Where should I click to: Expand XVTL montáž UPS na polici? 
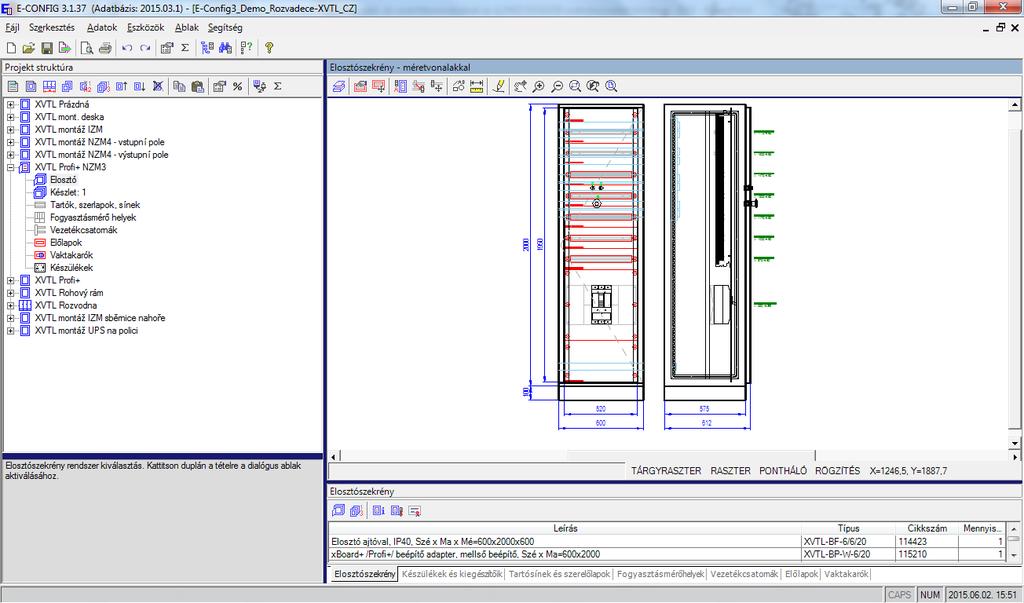point(10,331)
